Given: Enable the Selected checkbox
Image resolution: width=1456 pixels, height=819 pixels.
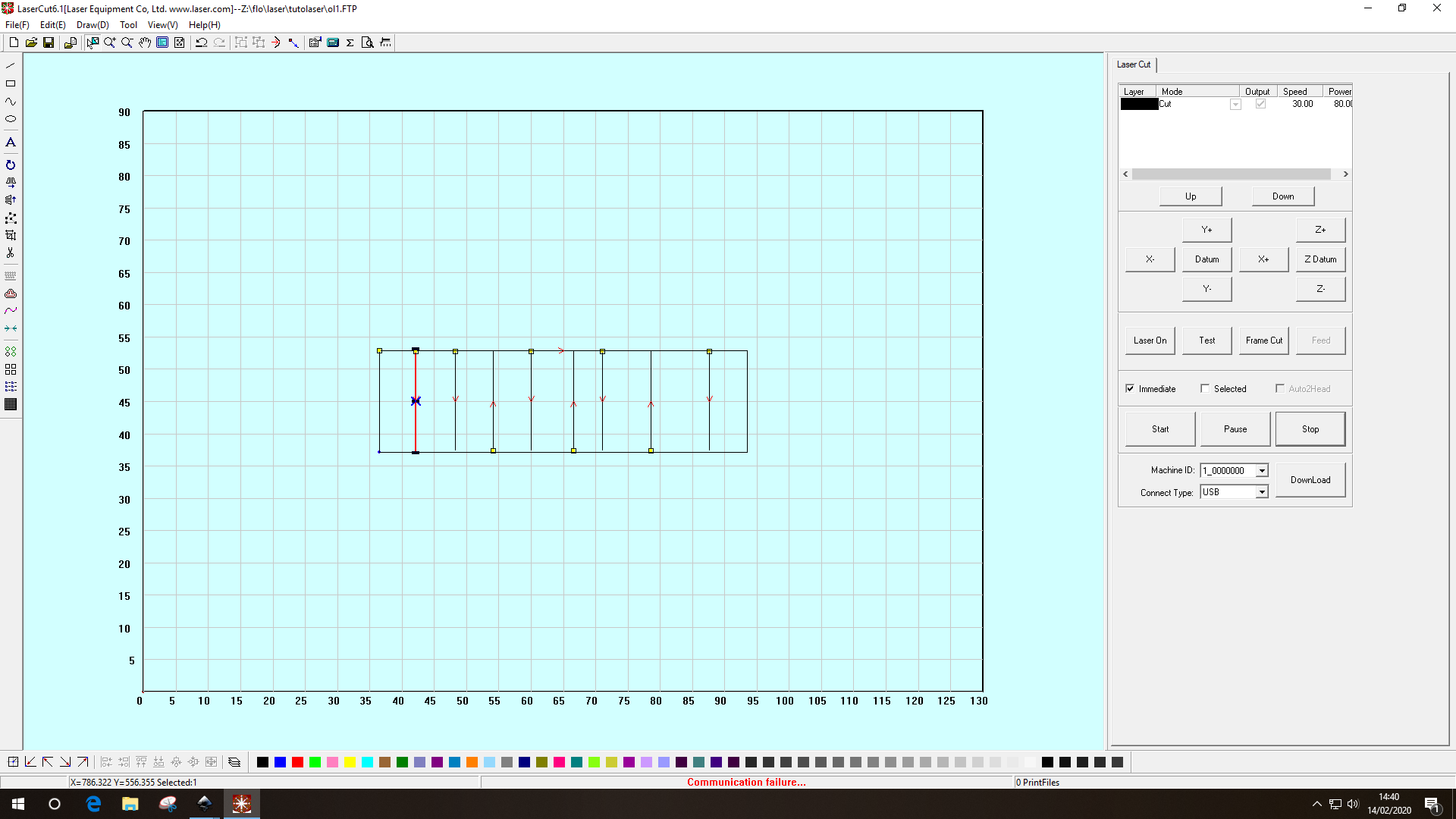Looking at the screenshot, I should point(1205,389).
